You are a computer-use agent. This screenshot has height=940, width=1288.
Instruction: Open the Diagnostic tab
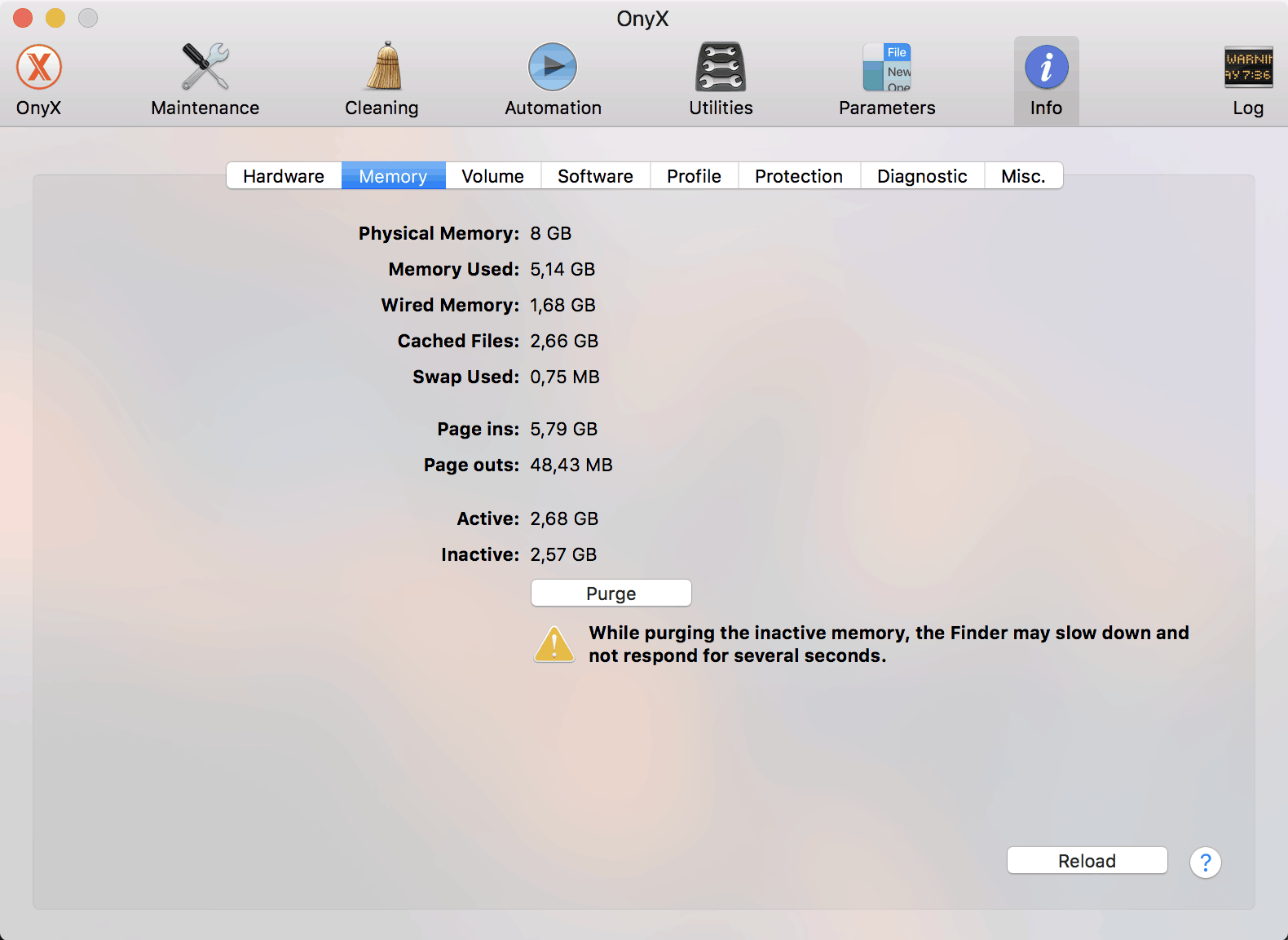click(x=922, y=176)
